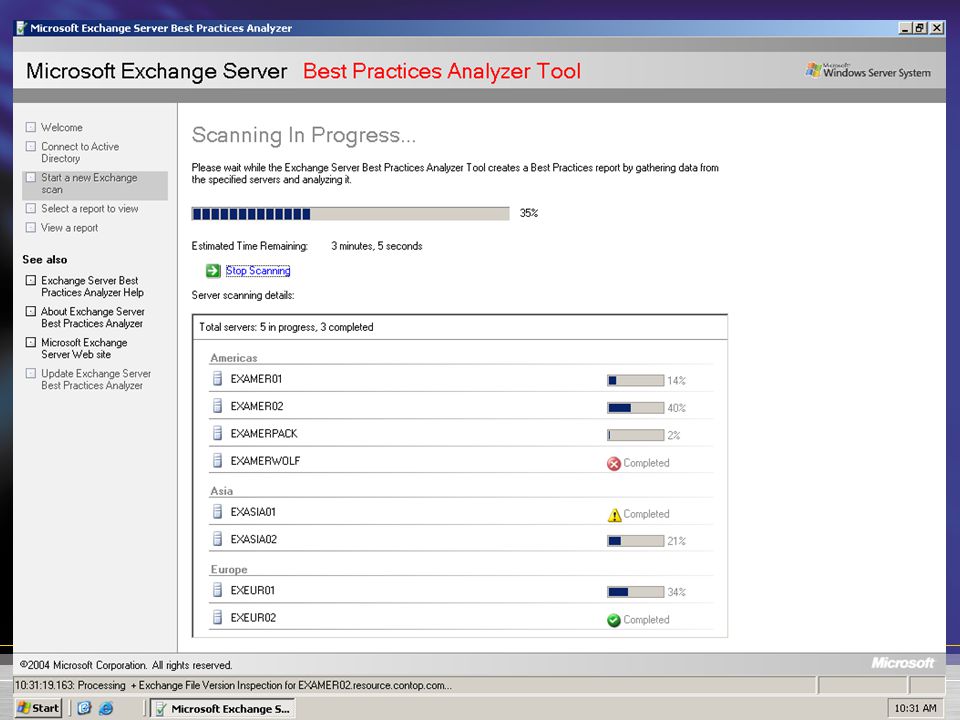This screenshot has width=960, height=720.
Task: Click the EXAMER01 14% progress bar
Action: coord(636,380)
